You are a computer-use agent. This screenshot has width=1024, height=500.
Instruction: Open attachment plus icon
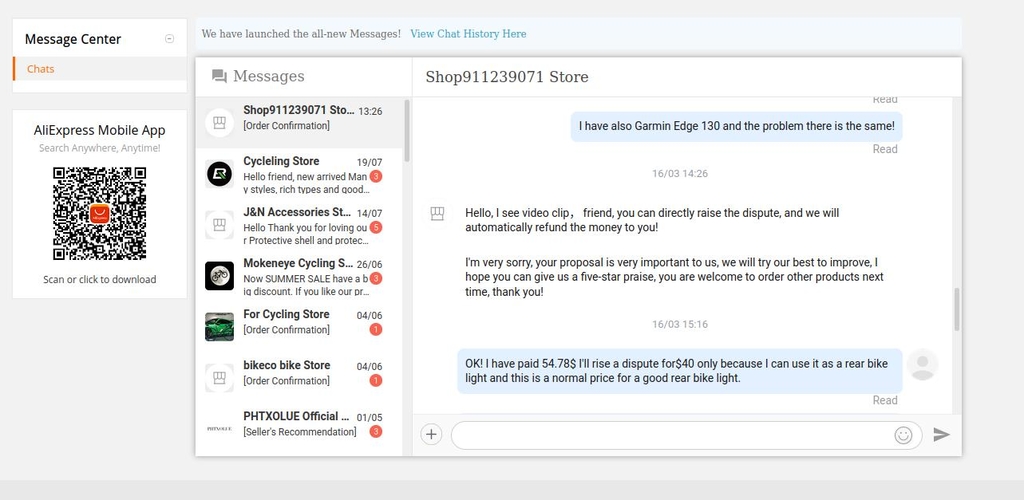[431, 434]
